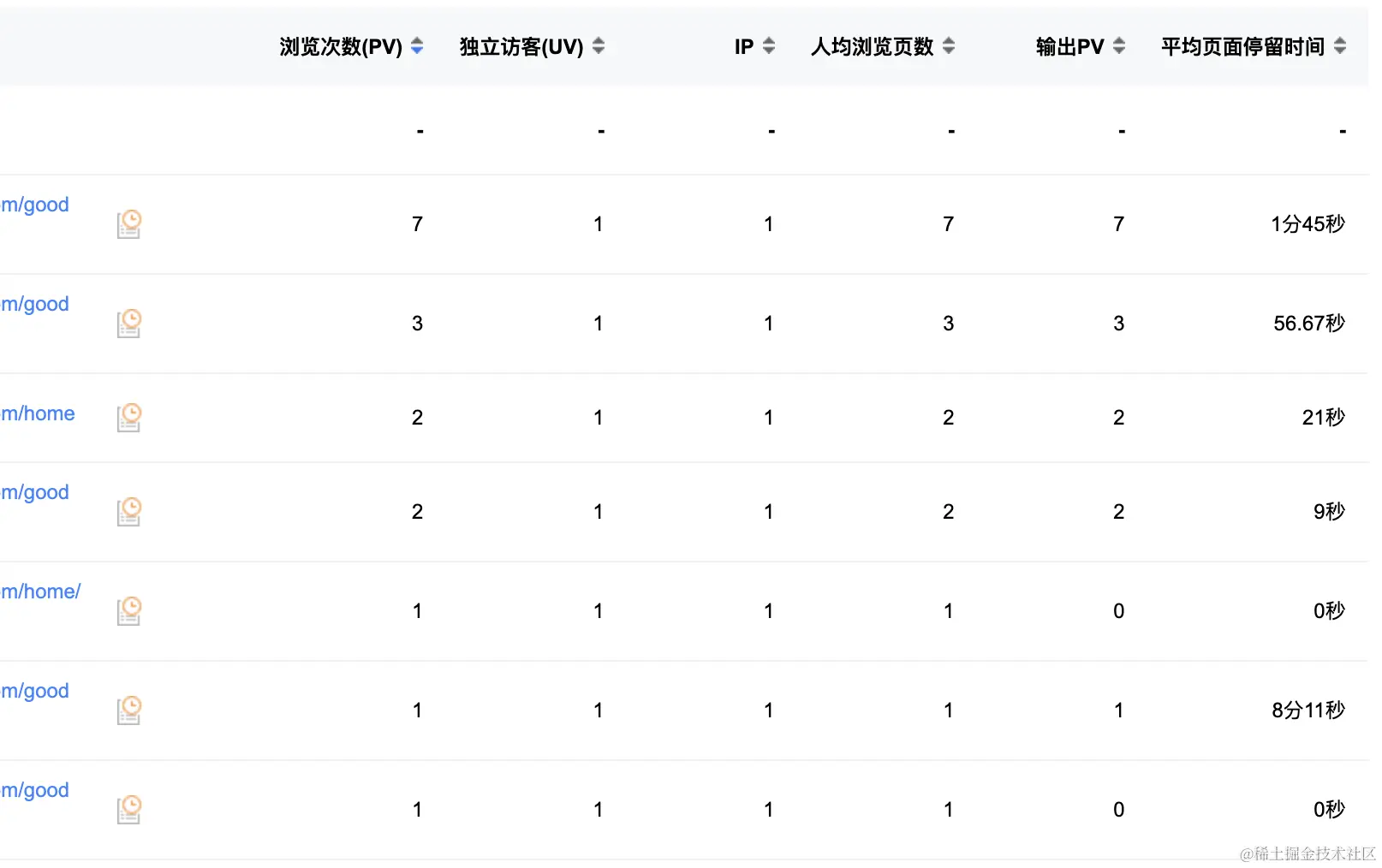Open the m/home link
1382x868 pixels.
pos(38,413)
